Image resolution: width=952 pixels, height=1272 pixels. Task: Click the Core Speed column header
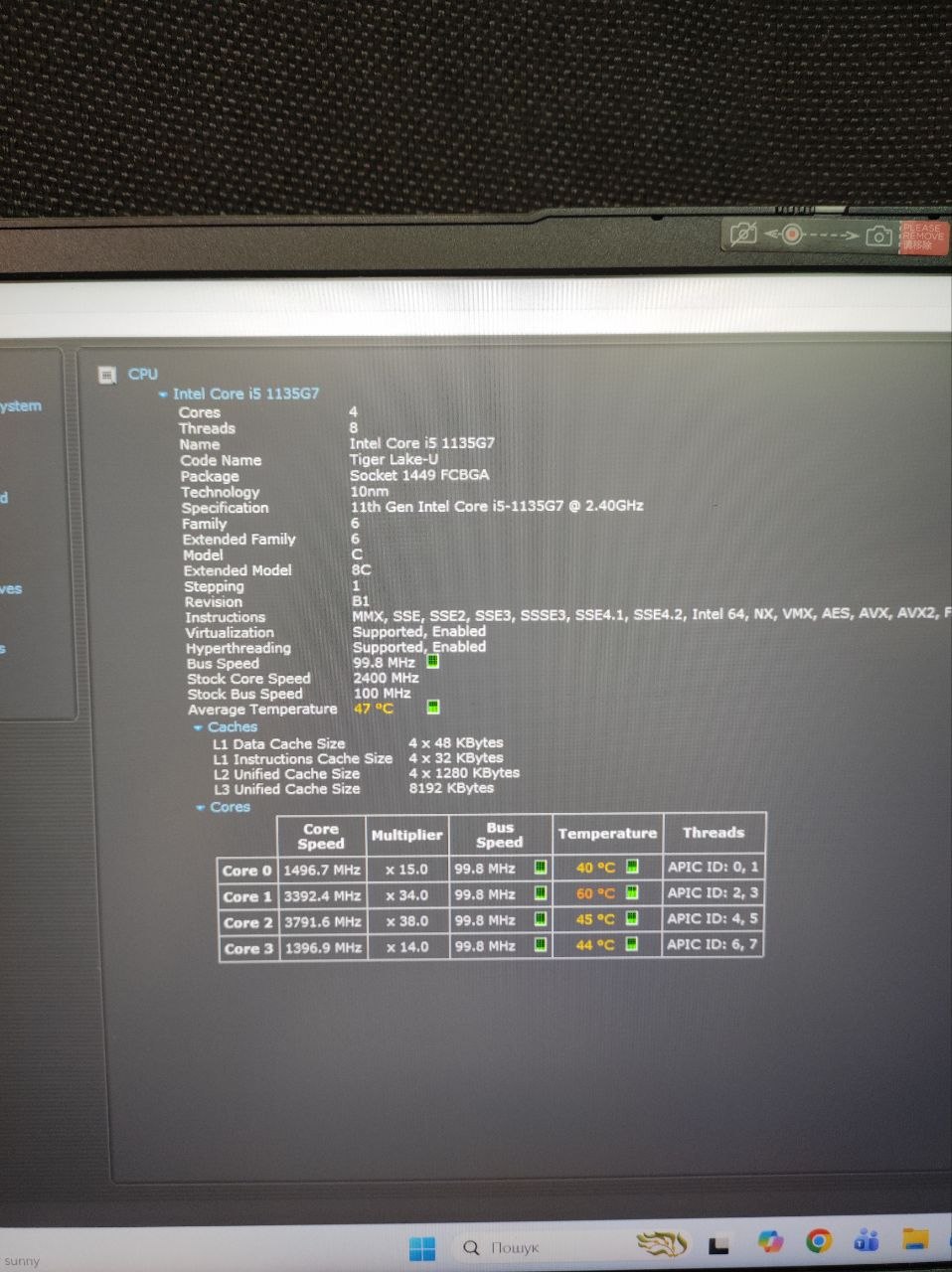click(x=321, y=836)
